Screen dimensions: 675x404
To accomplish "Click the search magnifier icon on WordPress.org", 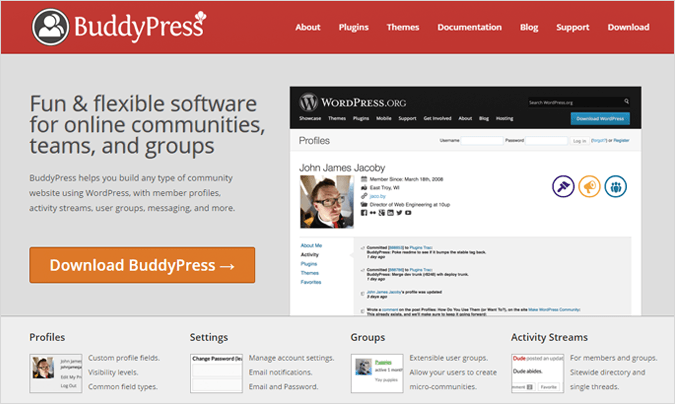I will [626, 101].
